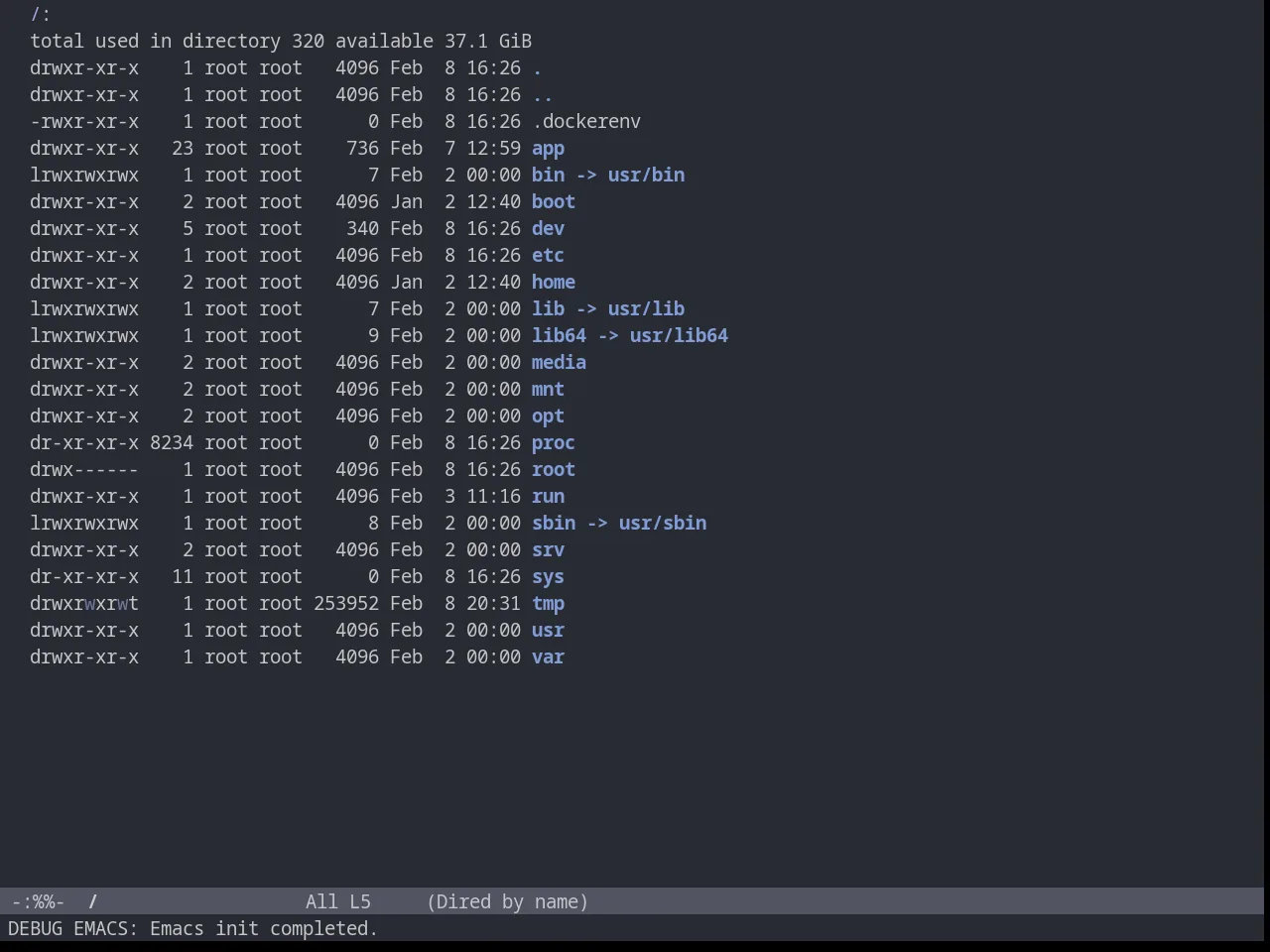
Task: Open the etc directory
Action: [x=548, y=256]
